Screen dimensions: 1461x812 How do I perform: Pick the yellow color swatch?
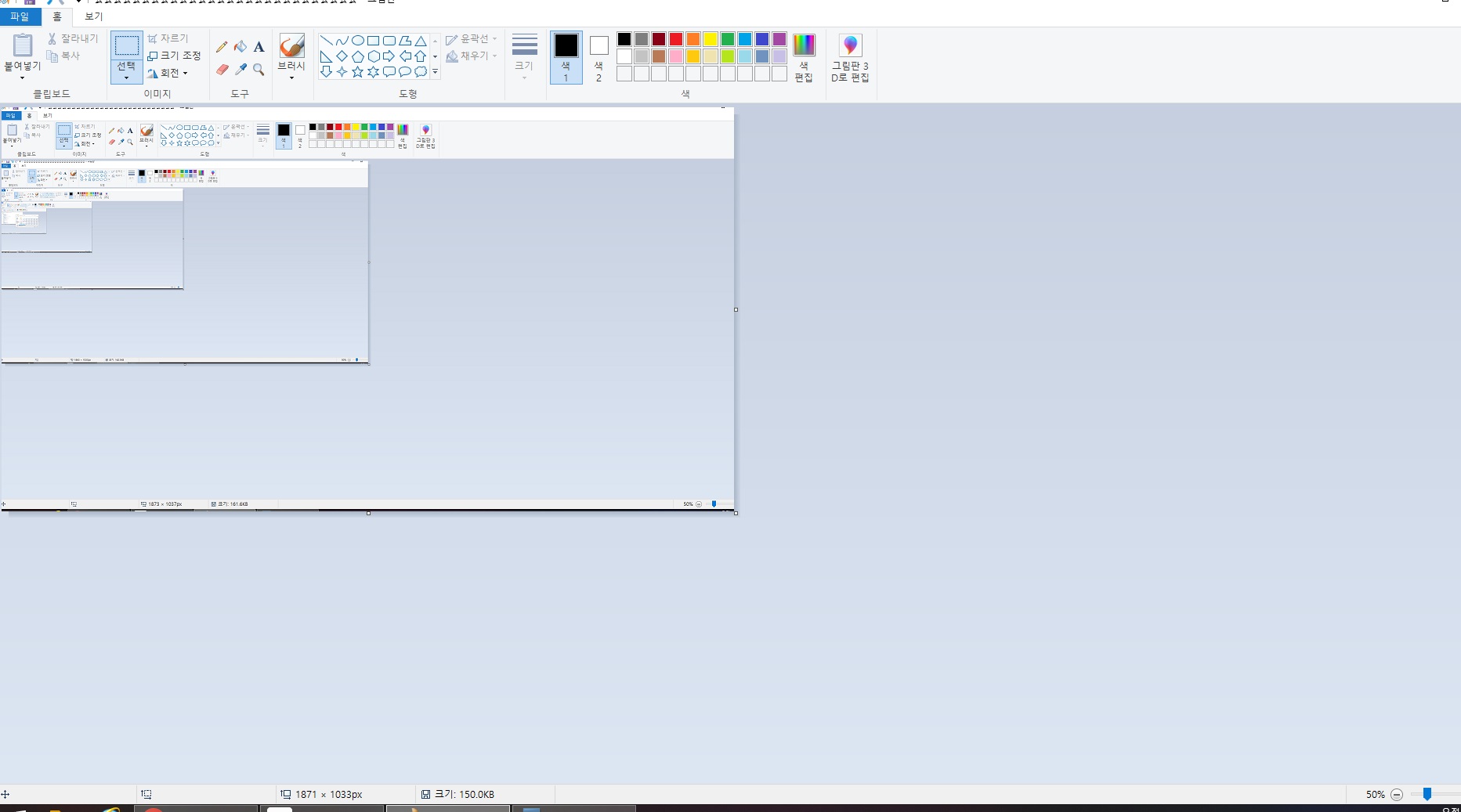711,39
